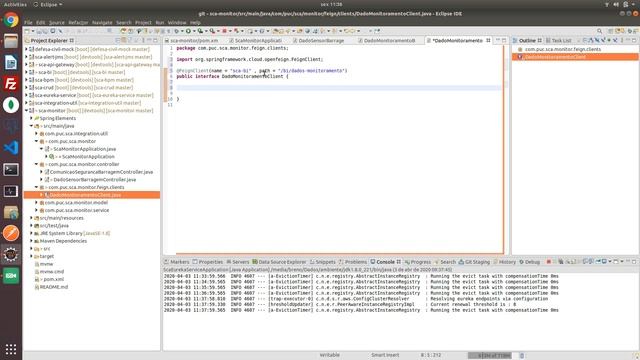Click the sort alphabetically icon in Outline
The width and height of the screenshot is (640, 360).
click(x=591, y=40)
